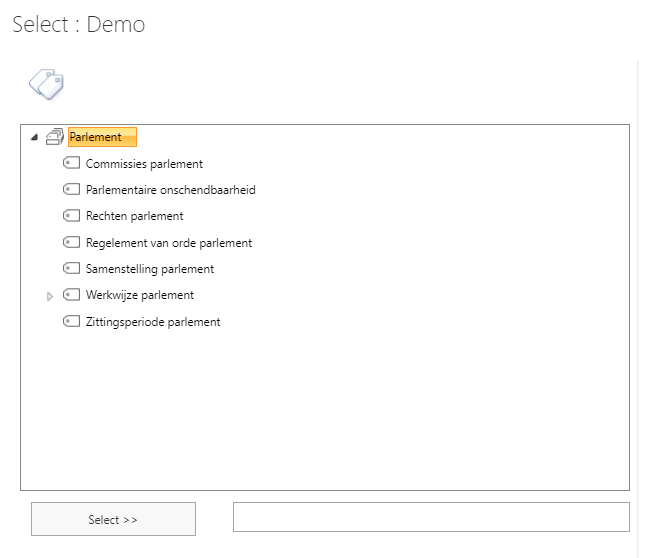This screenshot has height=558, width=648.
Task: Choose the Zittingsperiode parlement term
Action: tap(153, 322)
